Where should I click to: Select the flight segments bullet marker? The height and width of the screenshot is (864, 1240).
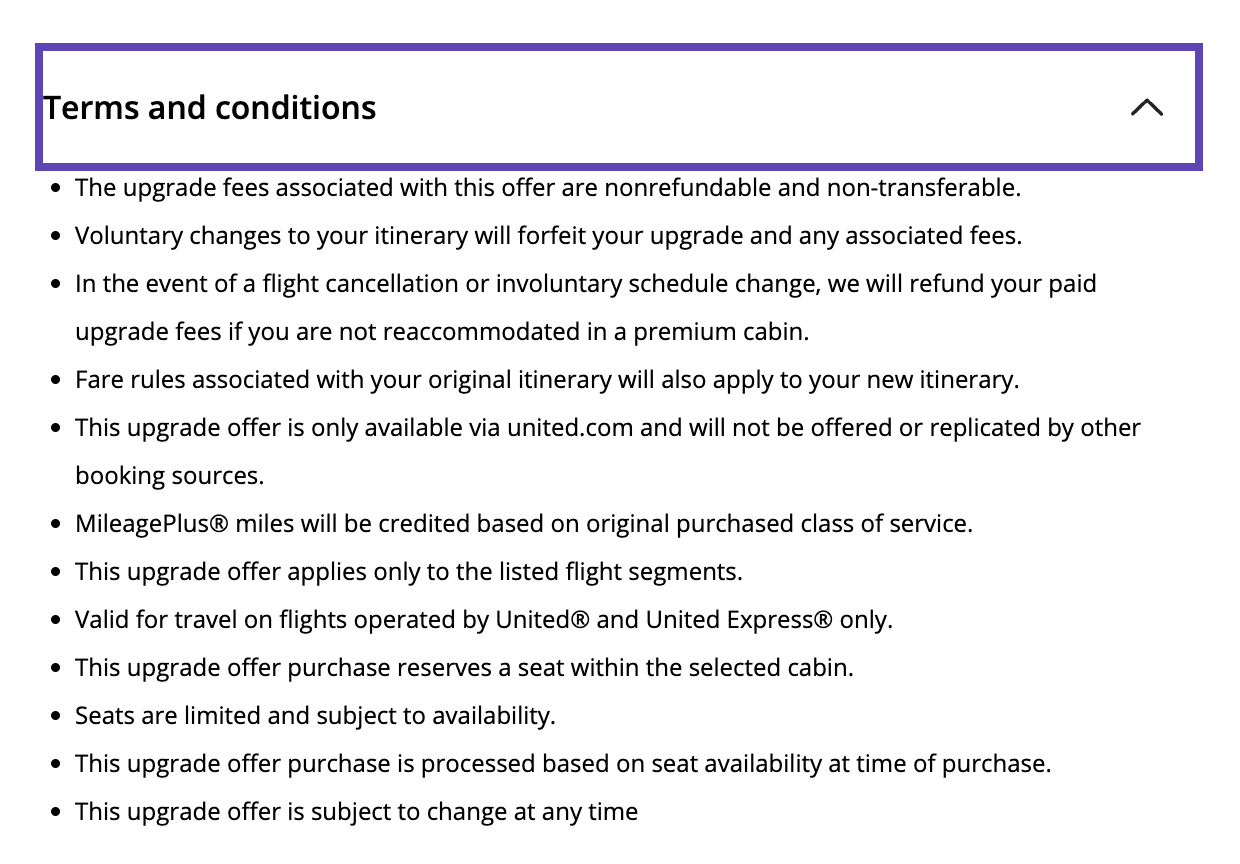55,571
